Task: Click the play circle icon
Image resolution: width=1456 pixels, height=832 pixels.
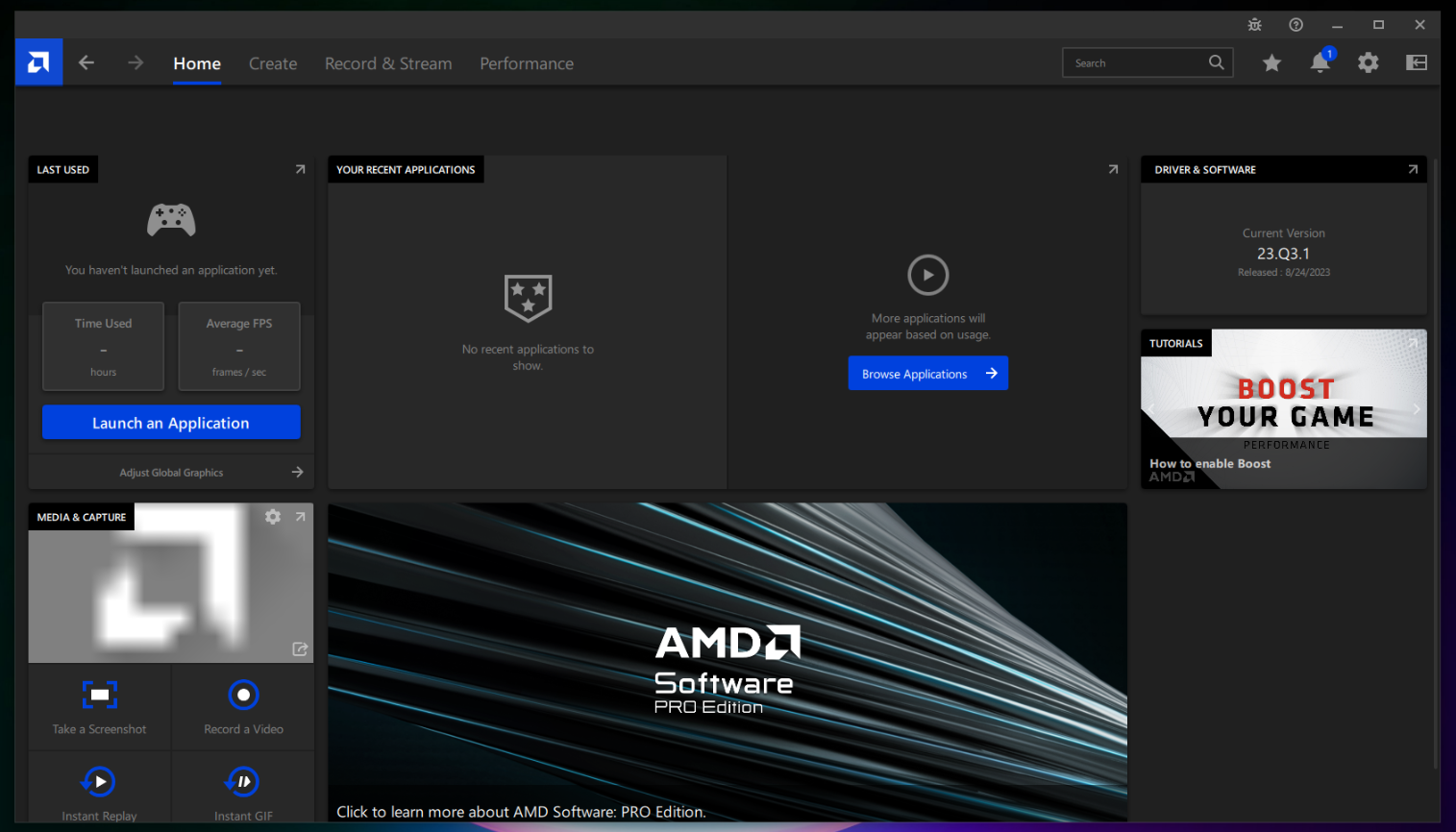Action: coord(928,275)
